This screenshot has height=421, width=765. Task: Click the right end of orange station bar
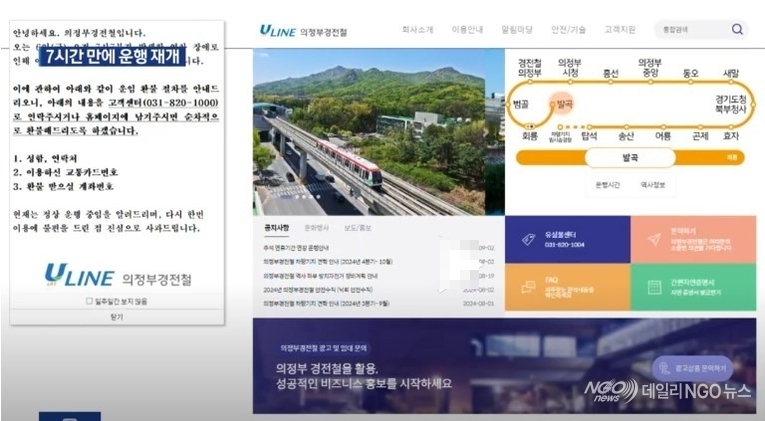[x=732, y=158]
